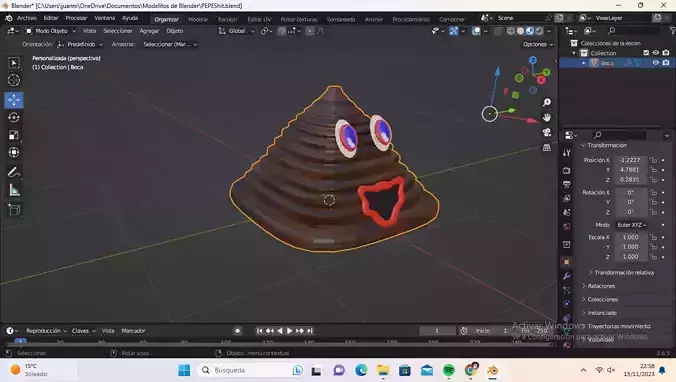The height and width of the screenshot is (382, 676).
Task: Collapse the Transformación panel
Action: coord(607,145)
